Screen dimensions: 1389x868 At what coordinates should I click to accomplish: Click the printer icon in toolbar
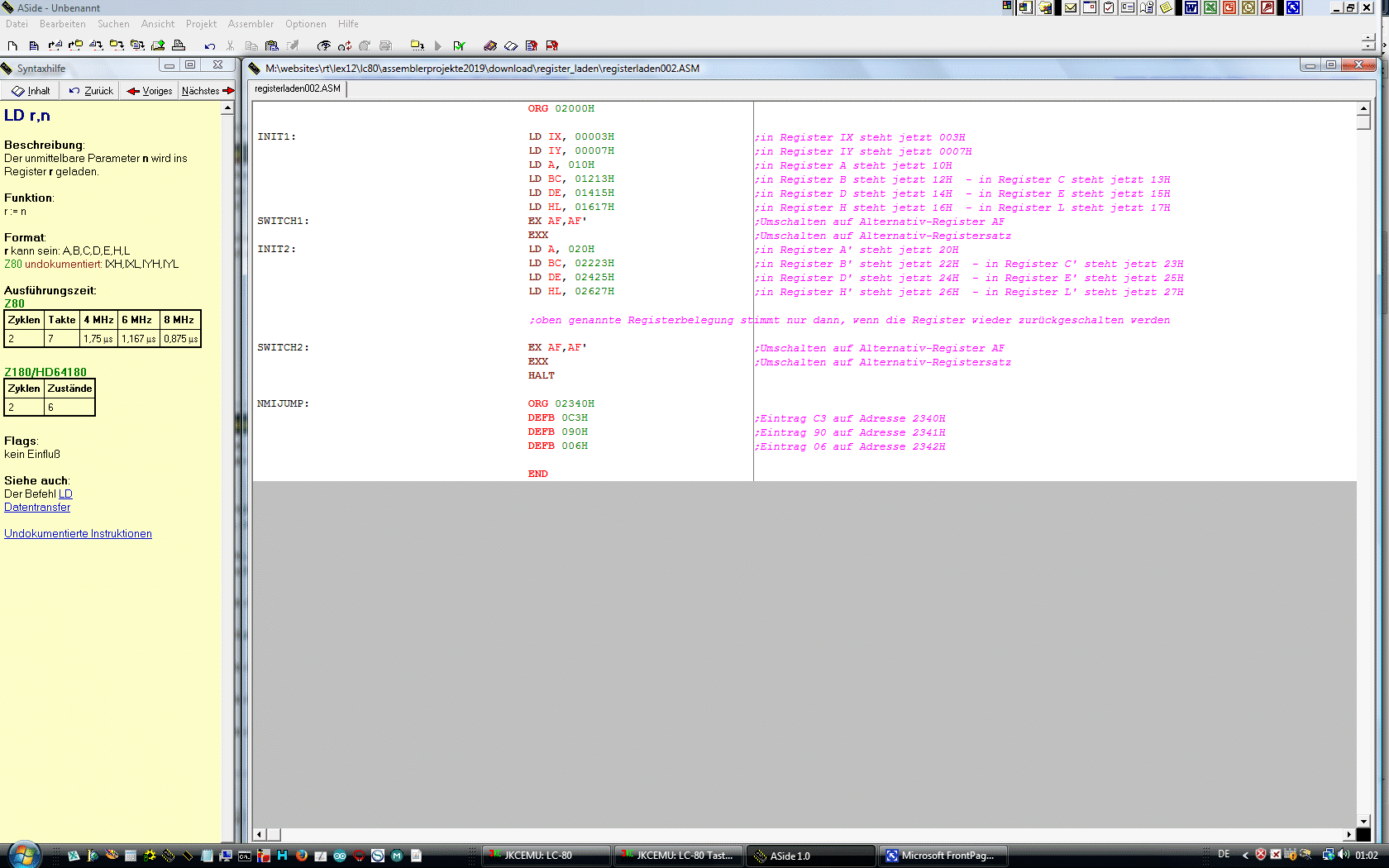(179, 45)
